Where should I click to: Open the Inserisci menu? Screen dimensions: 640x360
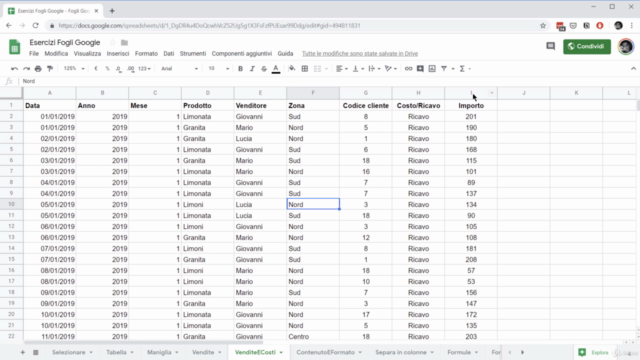118,53
